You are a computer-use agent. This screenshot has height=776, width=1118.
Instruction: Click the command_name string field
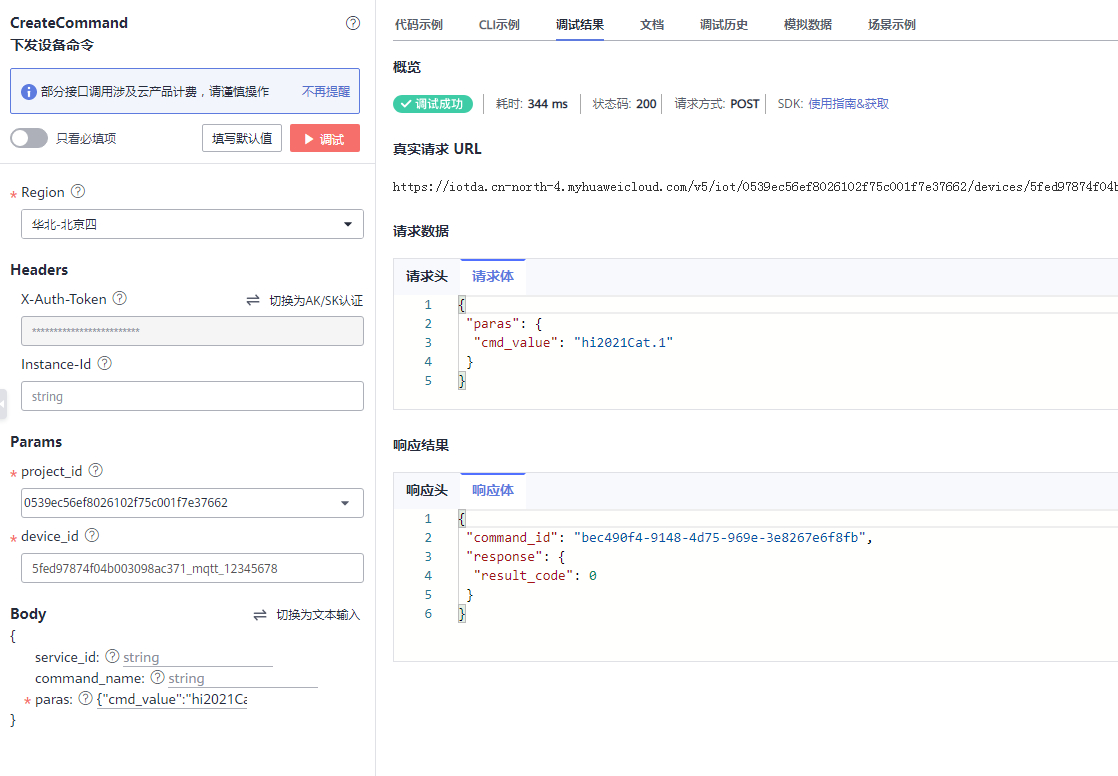pyautogui.click(x=242, y=678)
